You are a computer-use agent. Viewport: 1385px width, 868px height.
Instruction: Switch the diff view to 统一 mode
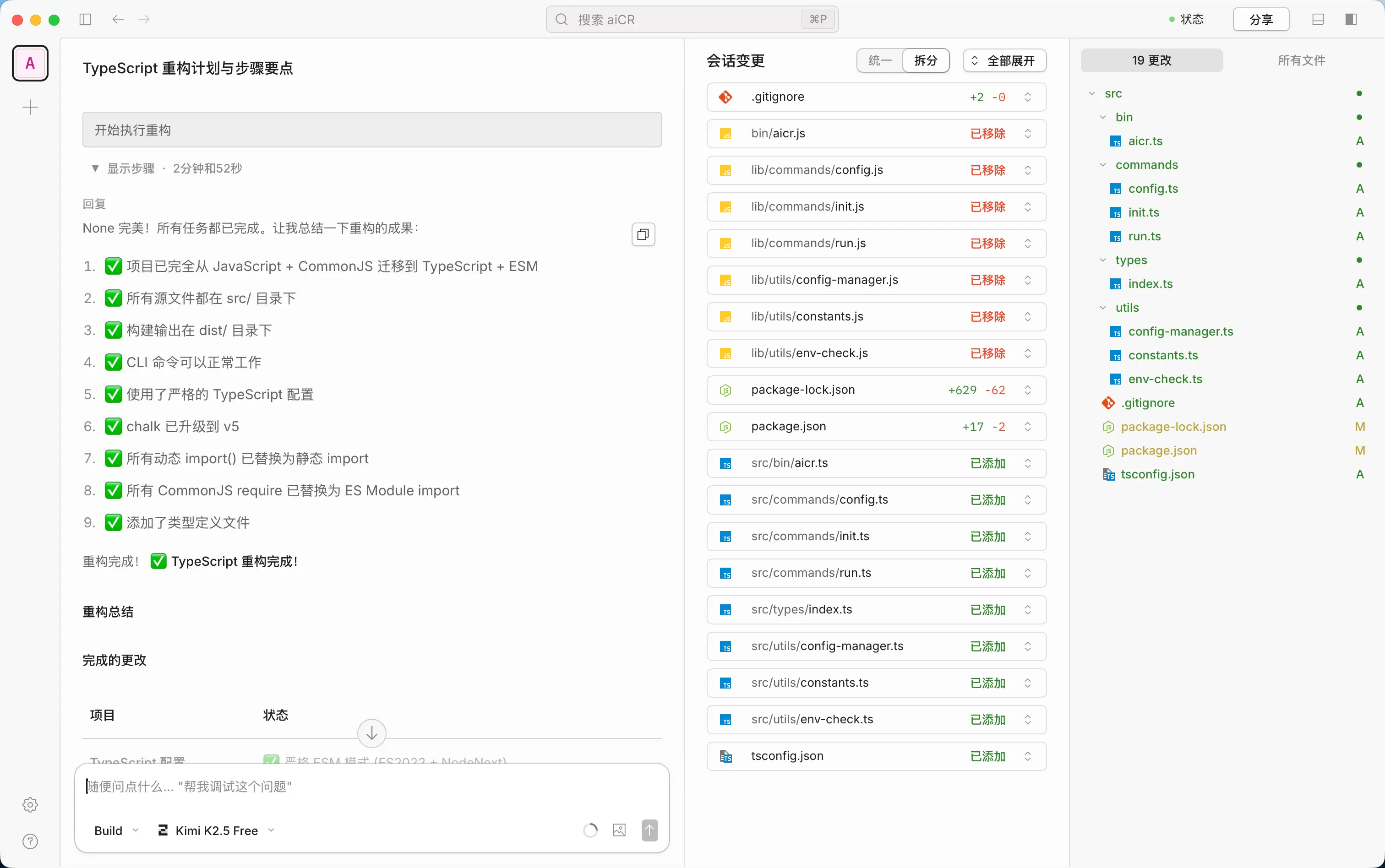pos(880,61)
